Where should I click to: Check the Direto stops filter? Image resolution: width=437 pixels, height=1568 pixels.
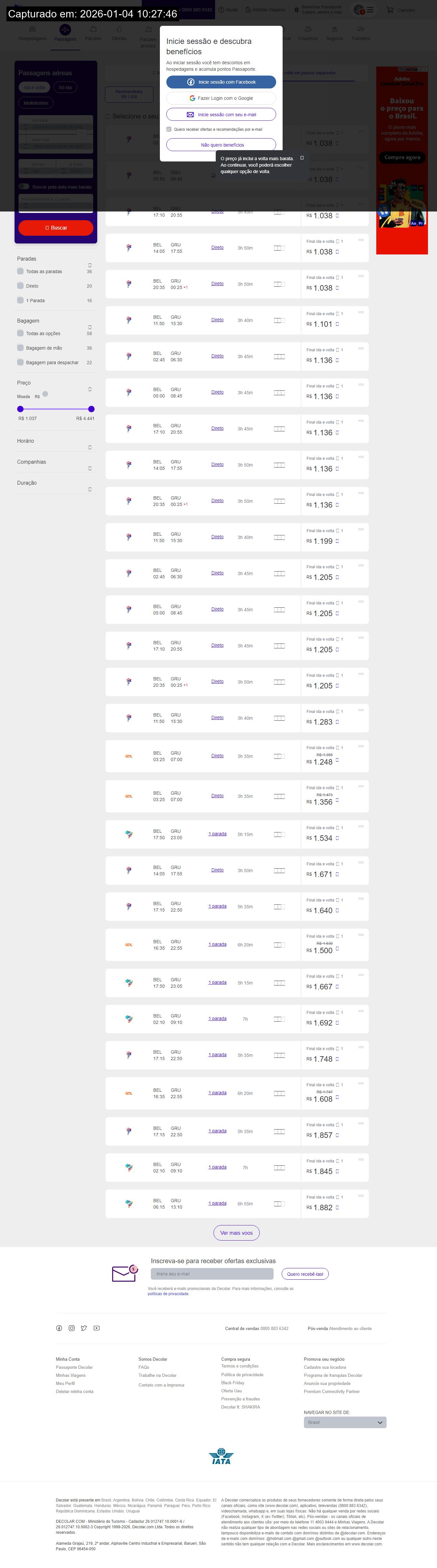click(x=21, y=285)
